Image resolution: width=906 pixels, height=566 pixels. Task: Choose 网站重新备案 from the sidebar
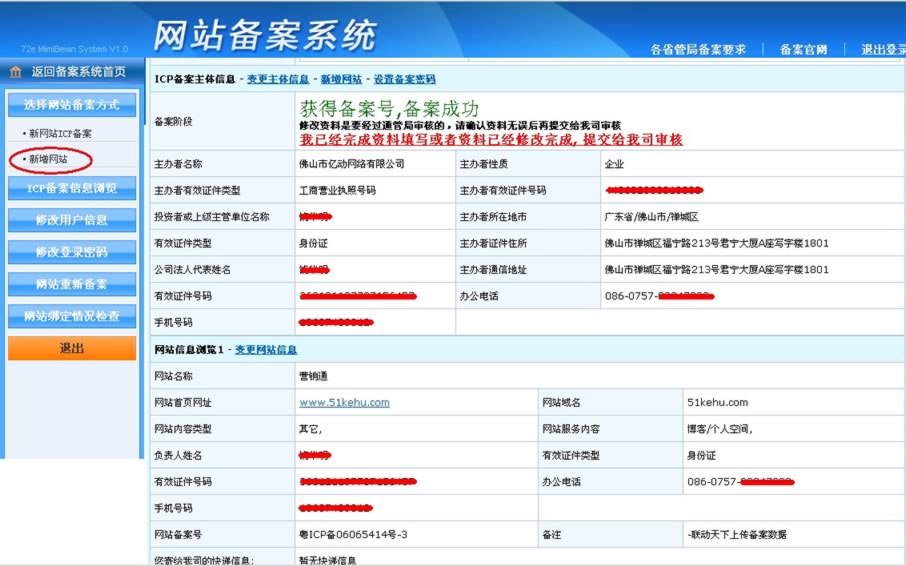[72, 284]
